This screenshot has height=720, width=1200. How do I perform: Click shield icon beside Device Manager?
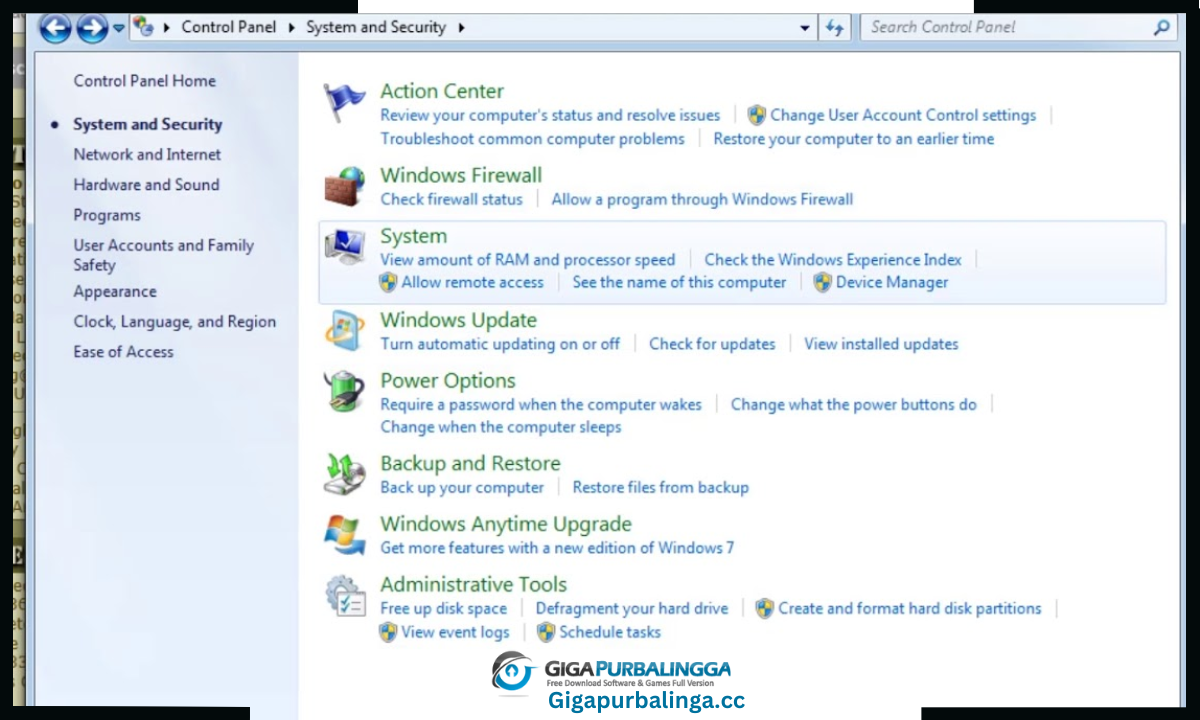click(822, 282)
